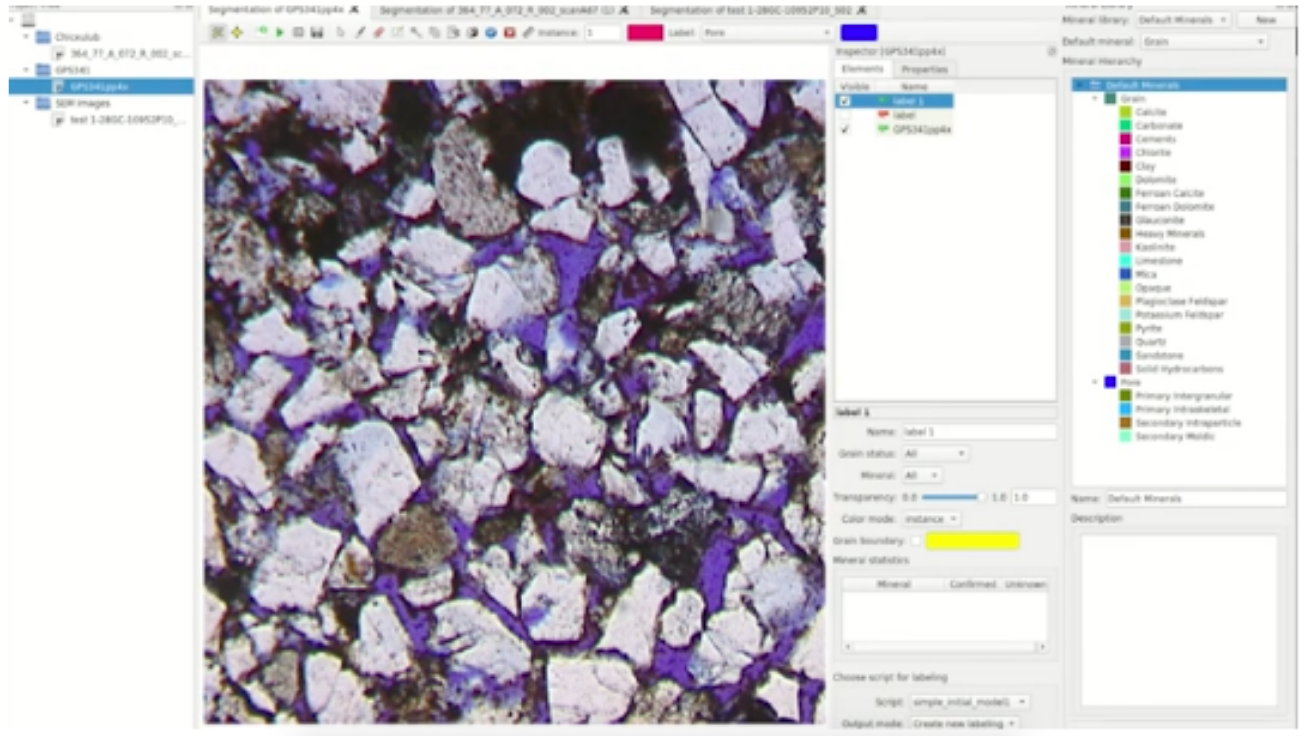Screen dimensions: 1310x736
Task: Select the red eraser tool icon
Action: click(379, 33)
